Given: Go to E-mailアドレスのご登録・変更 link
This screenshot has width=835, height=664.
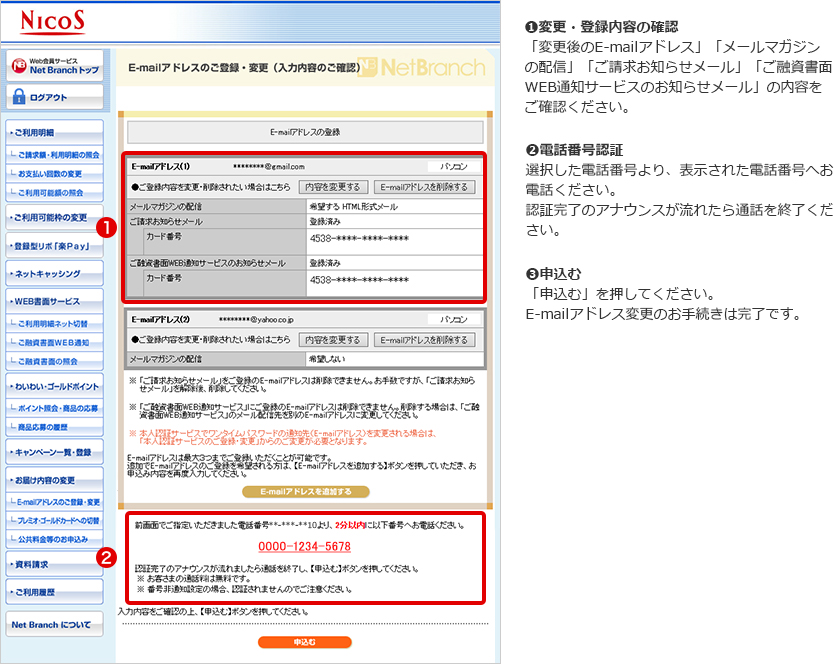Looking at the screenshot, I should pos(58,501).
